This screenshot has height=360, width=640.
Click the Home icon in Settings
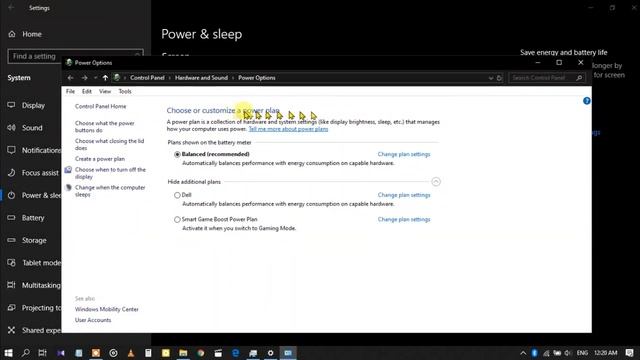(12, 34)
